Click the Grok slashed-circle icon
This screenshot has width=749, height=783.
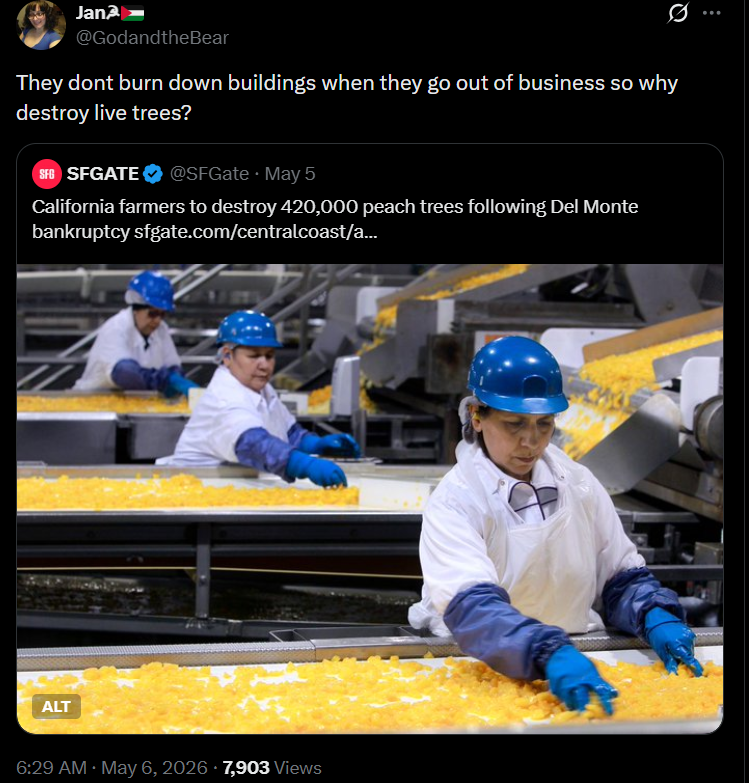click(678, 13)
